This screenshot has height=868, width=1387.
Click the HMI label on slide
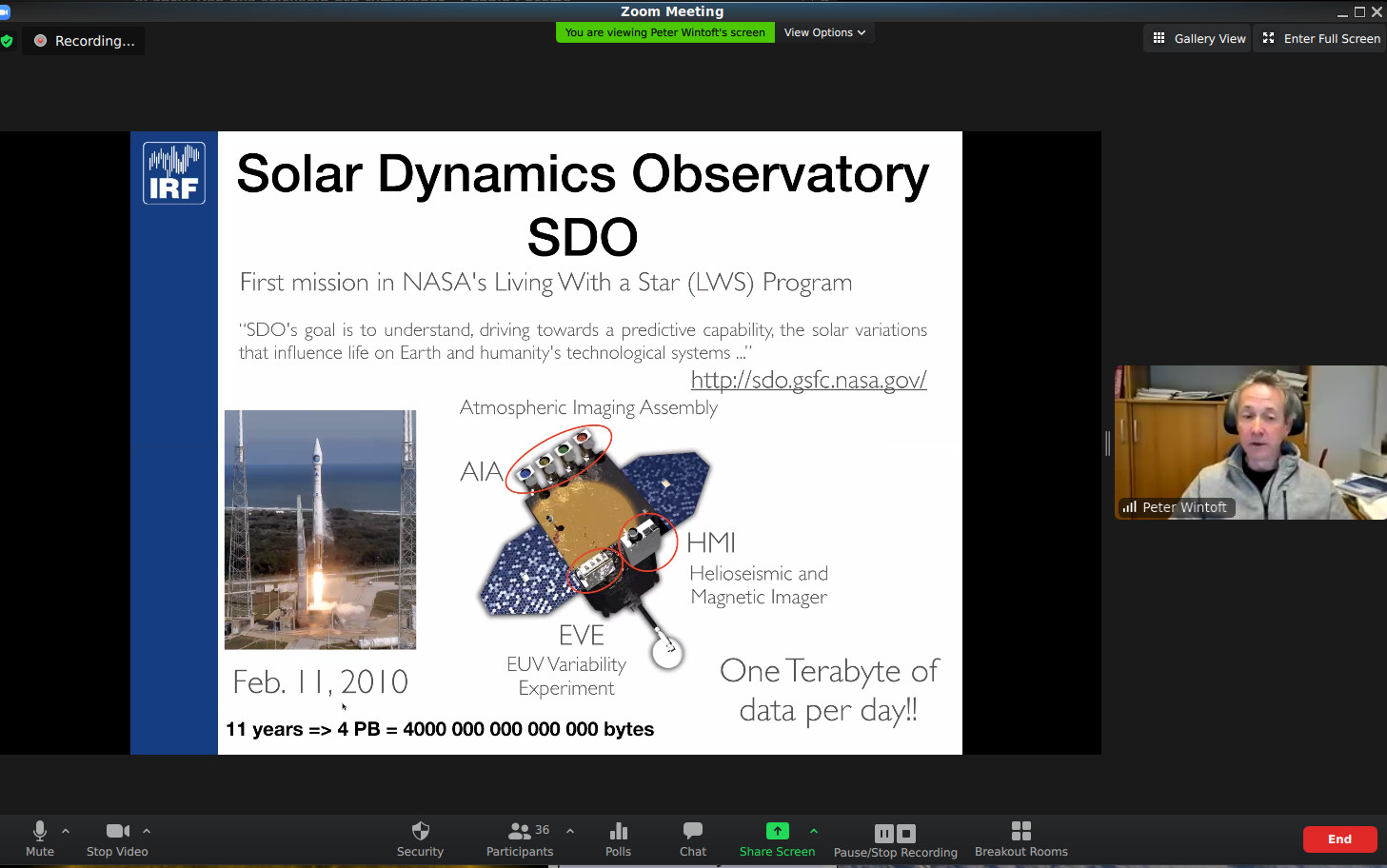click(x=711, y=542)
